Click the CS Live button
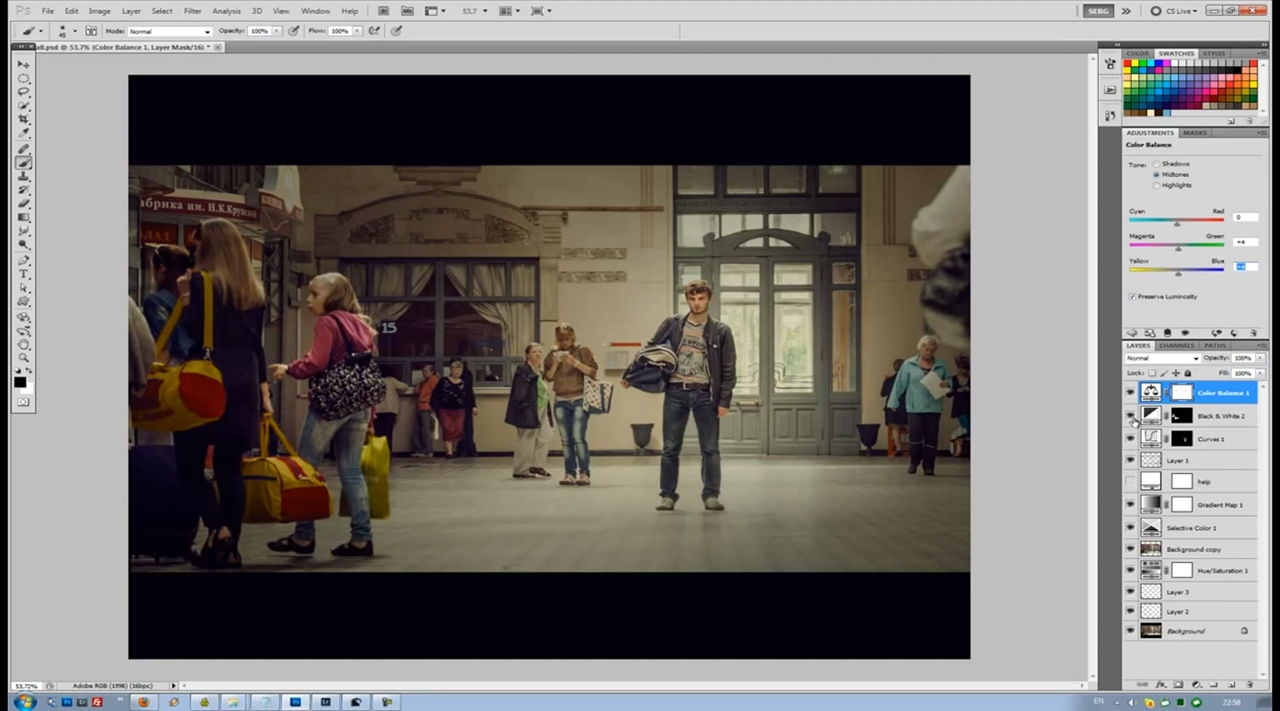 1175,11
